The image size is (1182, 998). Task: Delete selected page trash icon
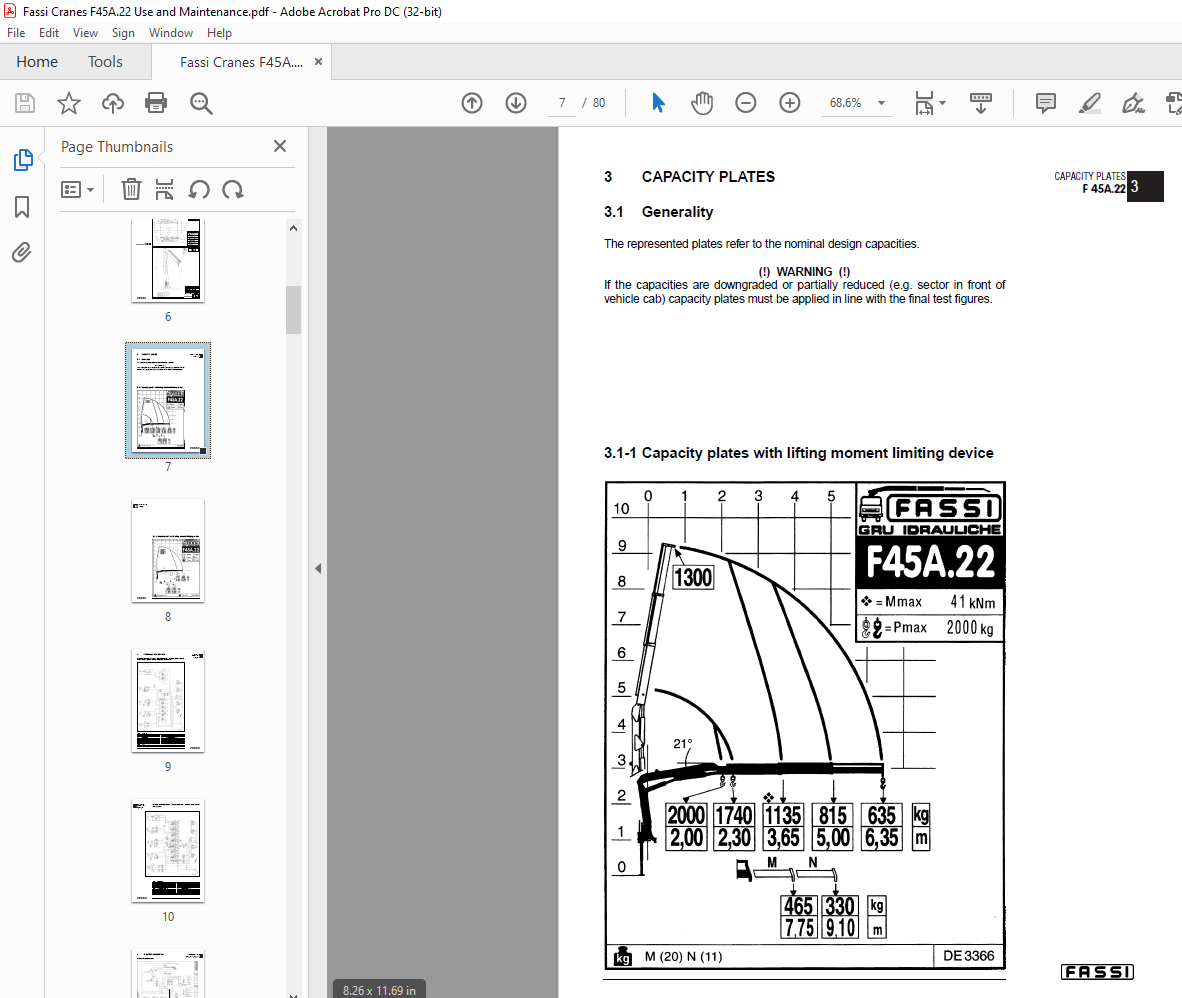pos(131,189)
